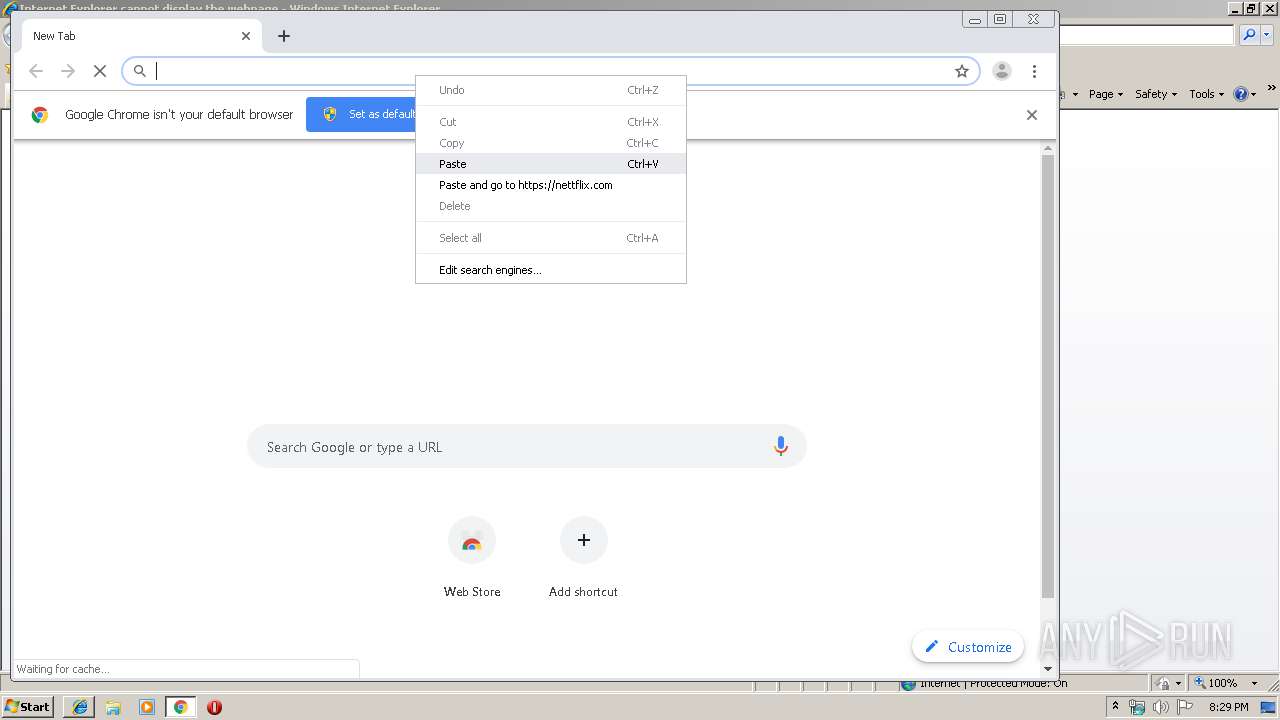Open Internet Explorer from the taskbar
Image resolution: width=1280 pixels, height=720 pixels.
point(80,707)
